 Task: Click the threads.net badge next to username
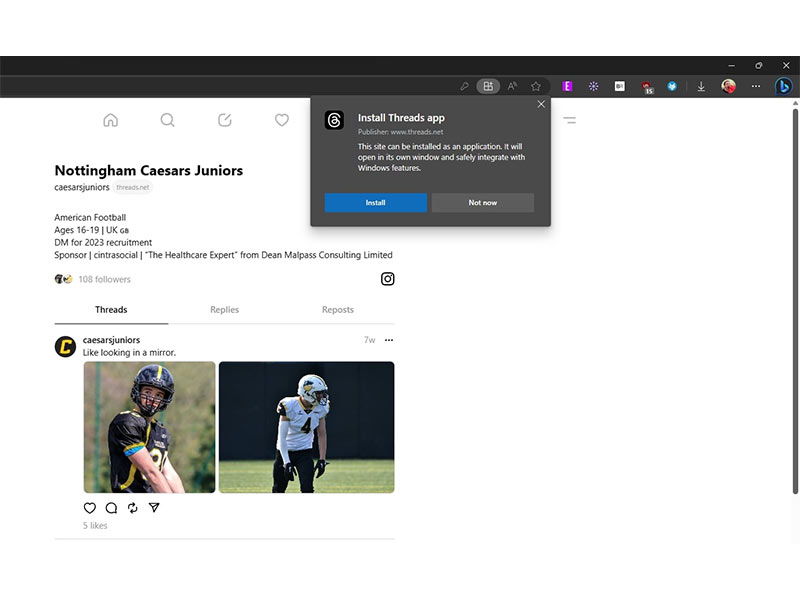(133, 187)
